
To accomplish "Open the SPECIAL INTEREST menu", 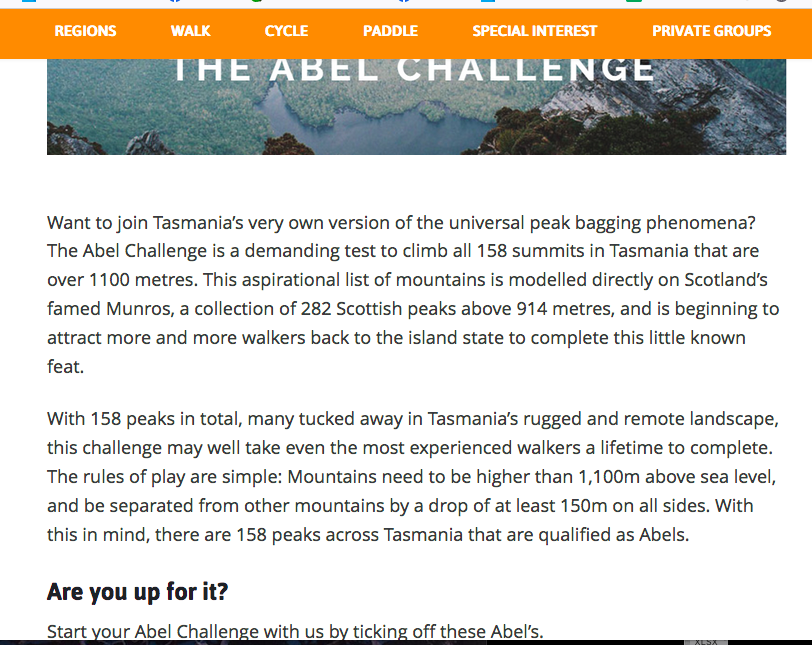I will click(535, 31).
